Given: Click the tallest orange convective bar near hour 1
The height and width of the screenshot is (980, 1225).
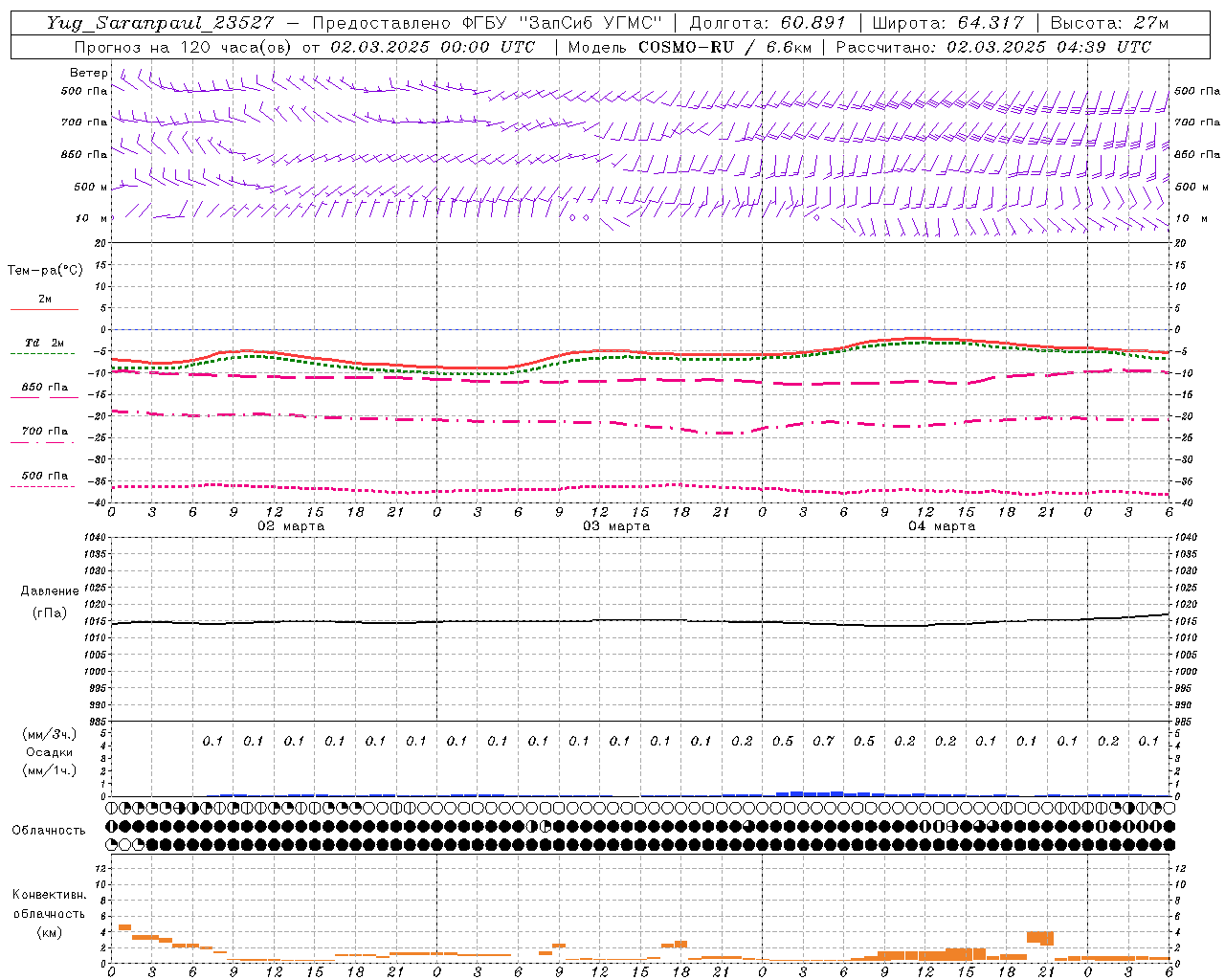Looking at the screenshot, I should point(124,927).
